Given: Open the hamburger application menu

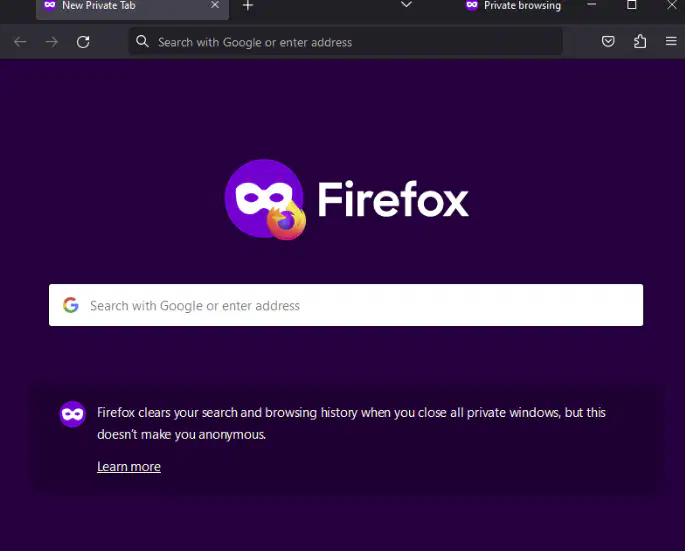Looking at the screenshot, I should [x=671, y=42].
